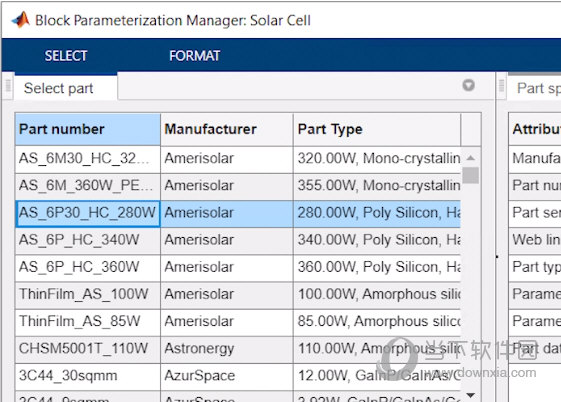The width and height of the screenshot is (561, 402).
Task: Click the 85.00W Amorphous silicon cell
Action: click(x=377, y=322)
